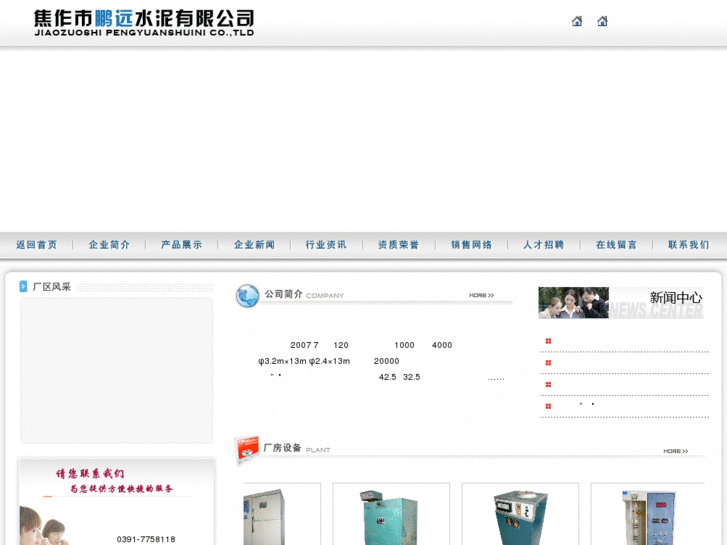Click MORE link in 公司简介 section
727x545 pixels.
[481, 295]
